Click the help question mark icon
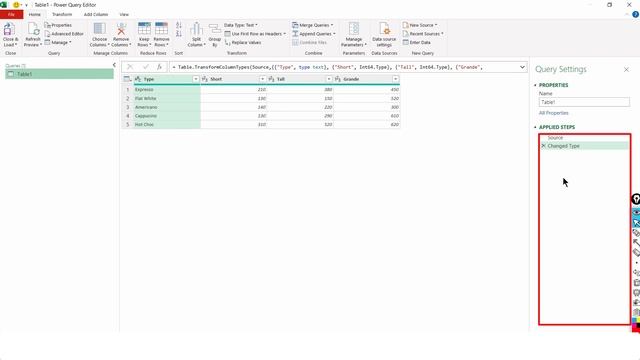 click(x=635, y=14)
